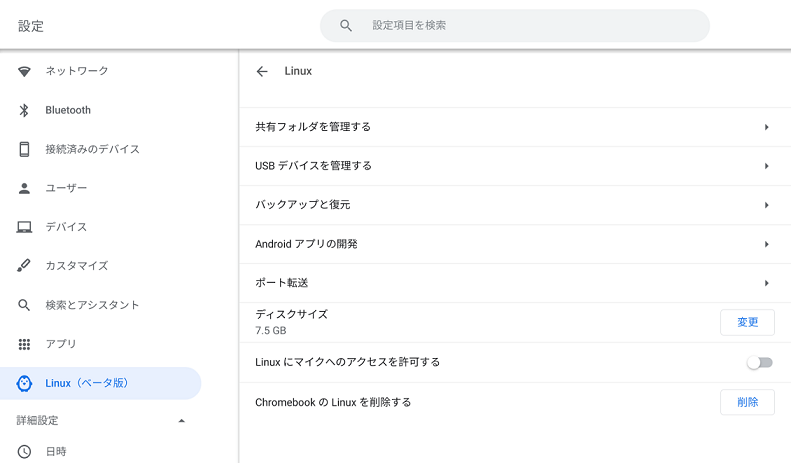Open バックアップと復元 arrow
This screenshot has width=791, height=463.
point(766,205)
